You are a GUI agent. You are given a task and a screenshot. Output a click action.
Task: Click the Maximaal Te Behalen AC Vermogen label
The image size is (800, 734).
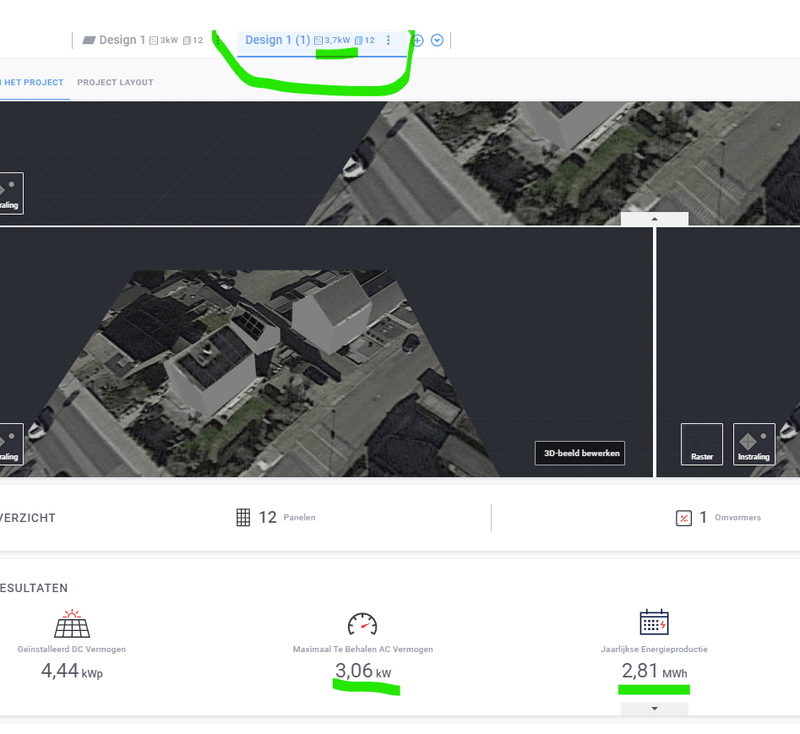click(x=363, y=649)
